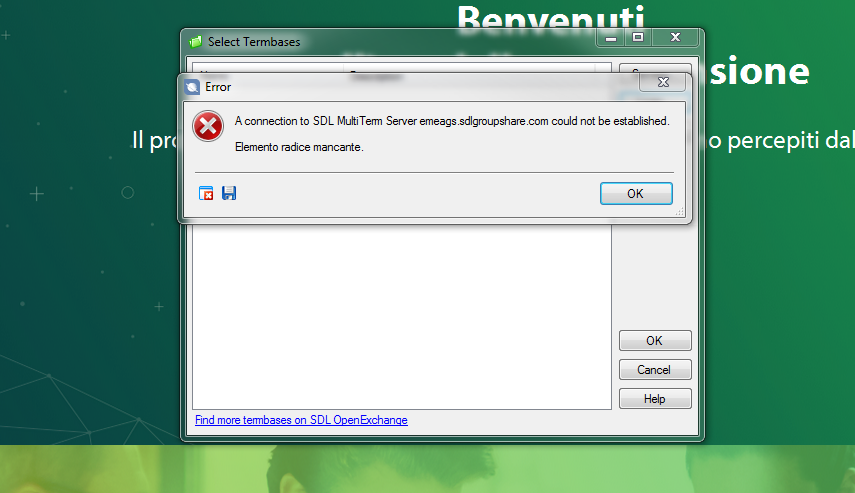Click 'Elemento radice mancante.' error text
This screenshot has height=493, width=855.
(x=299, y=147)
